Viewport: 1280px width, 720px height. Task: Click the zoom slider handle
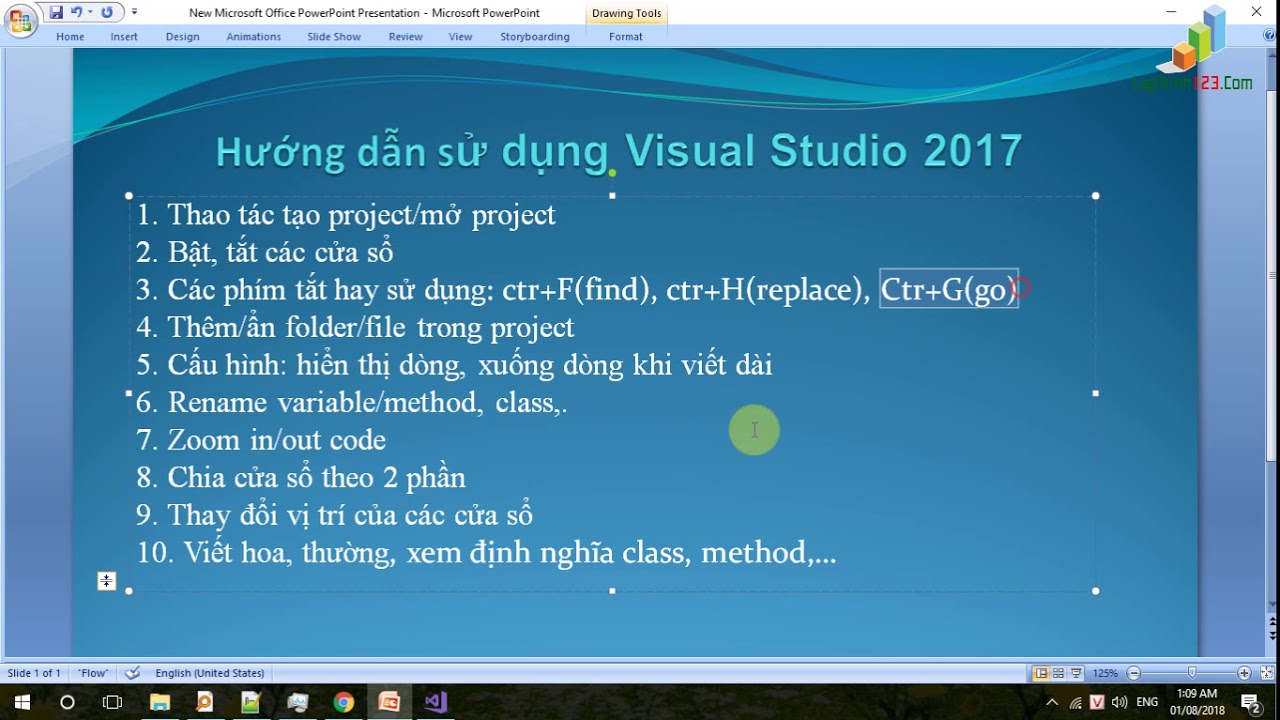1191,673
